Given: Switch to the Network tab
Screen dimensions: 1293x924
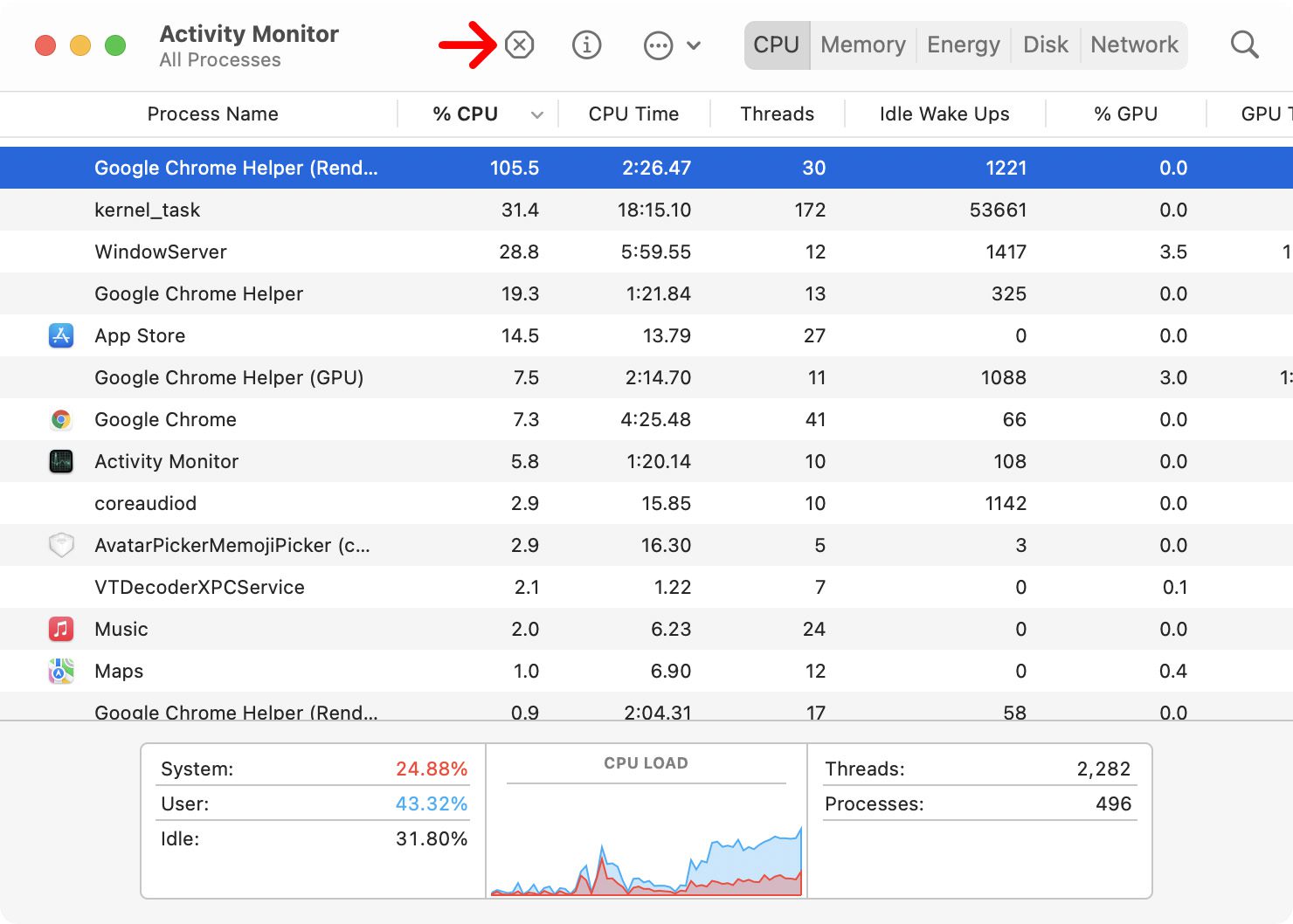Looking at the screenshot, I should (1135, 45).
